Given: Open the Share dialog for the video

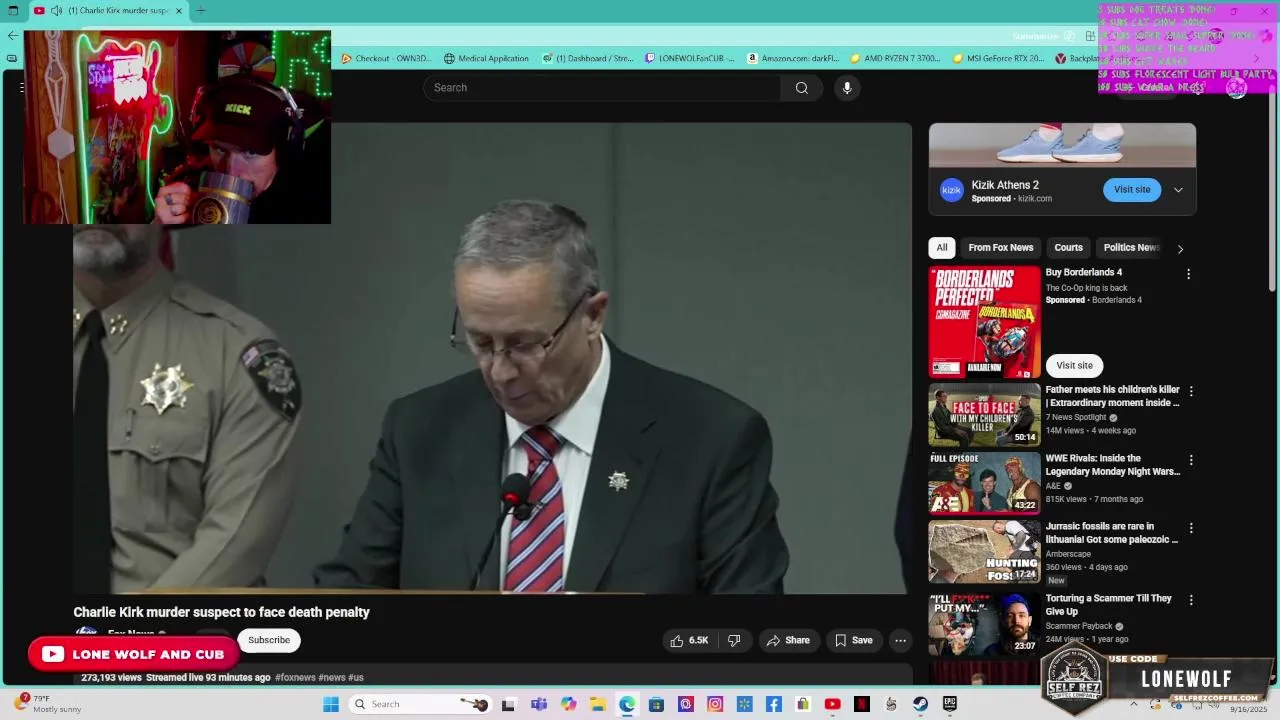Looking at the screenshot, I should pyautogui.click(x=787, y=640).
